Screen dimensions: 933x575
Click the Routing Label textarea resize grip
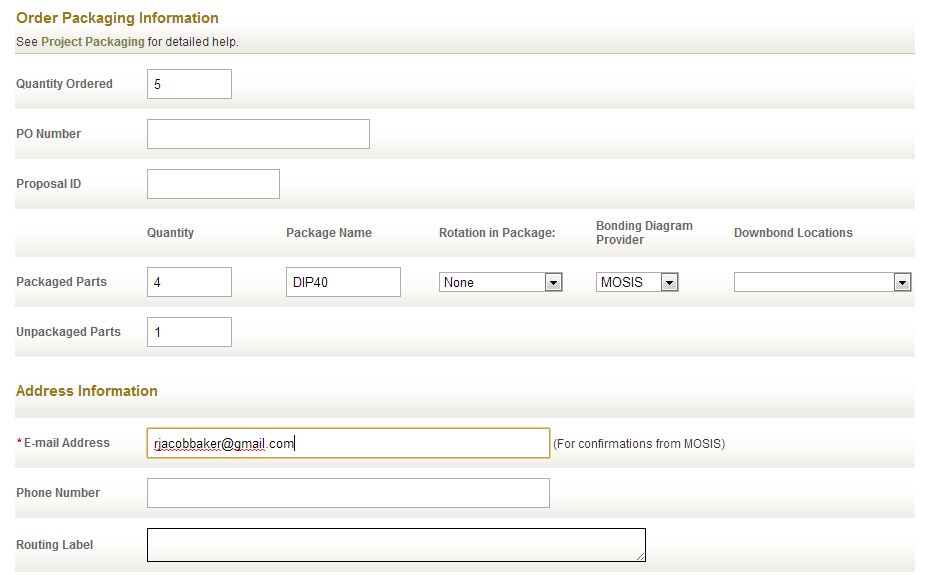pos(640,557)
